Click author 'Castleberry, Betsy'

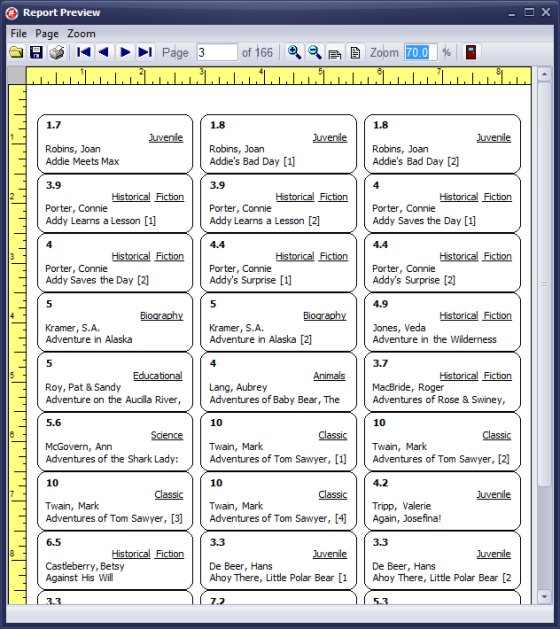coord(85,566)
